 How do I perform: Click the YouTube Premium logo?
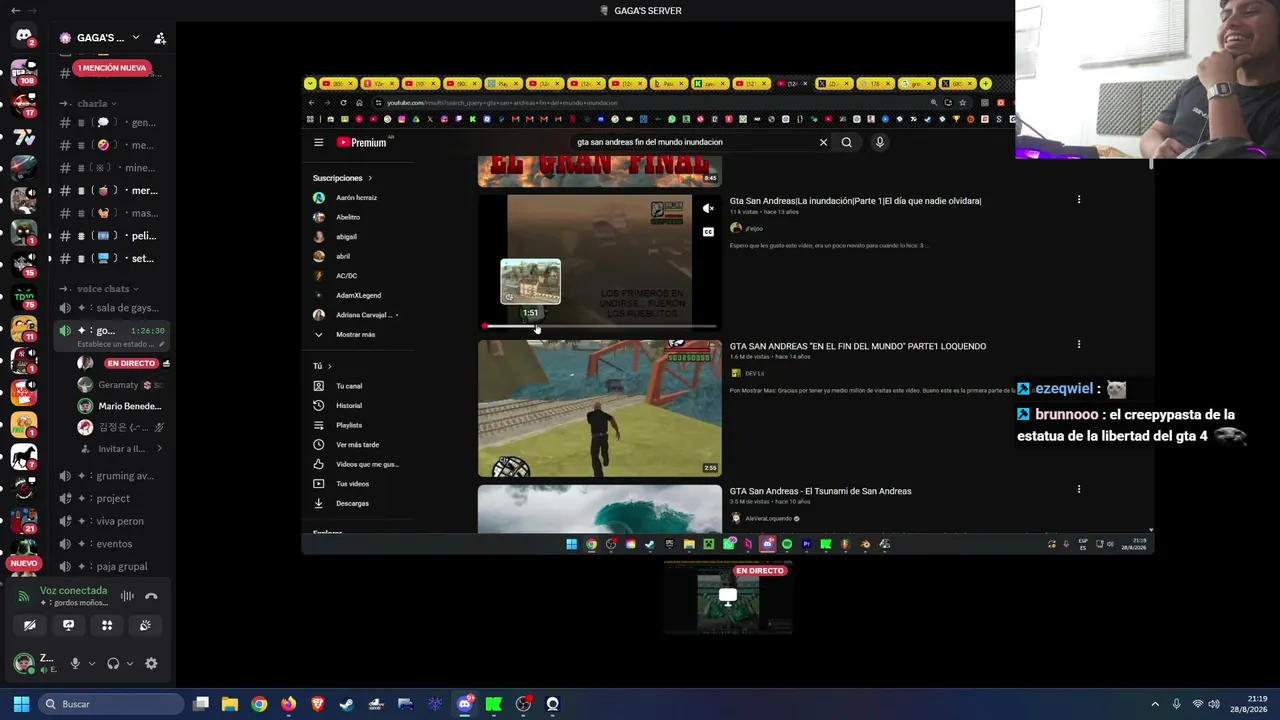[361, 142]
